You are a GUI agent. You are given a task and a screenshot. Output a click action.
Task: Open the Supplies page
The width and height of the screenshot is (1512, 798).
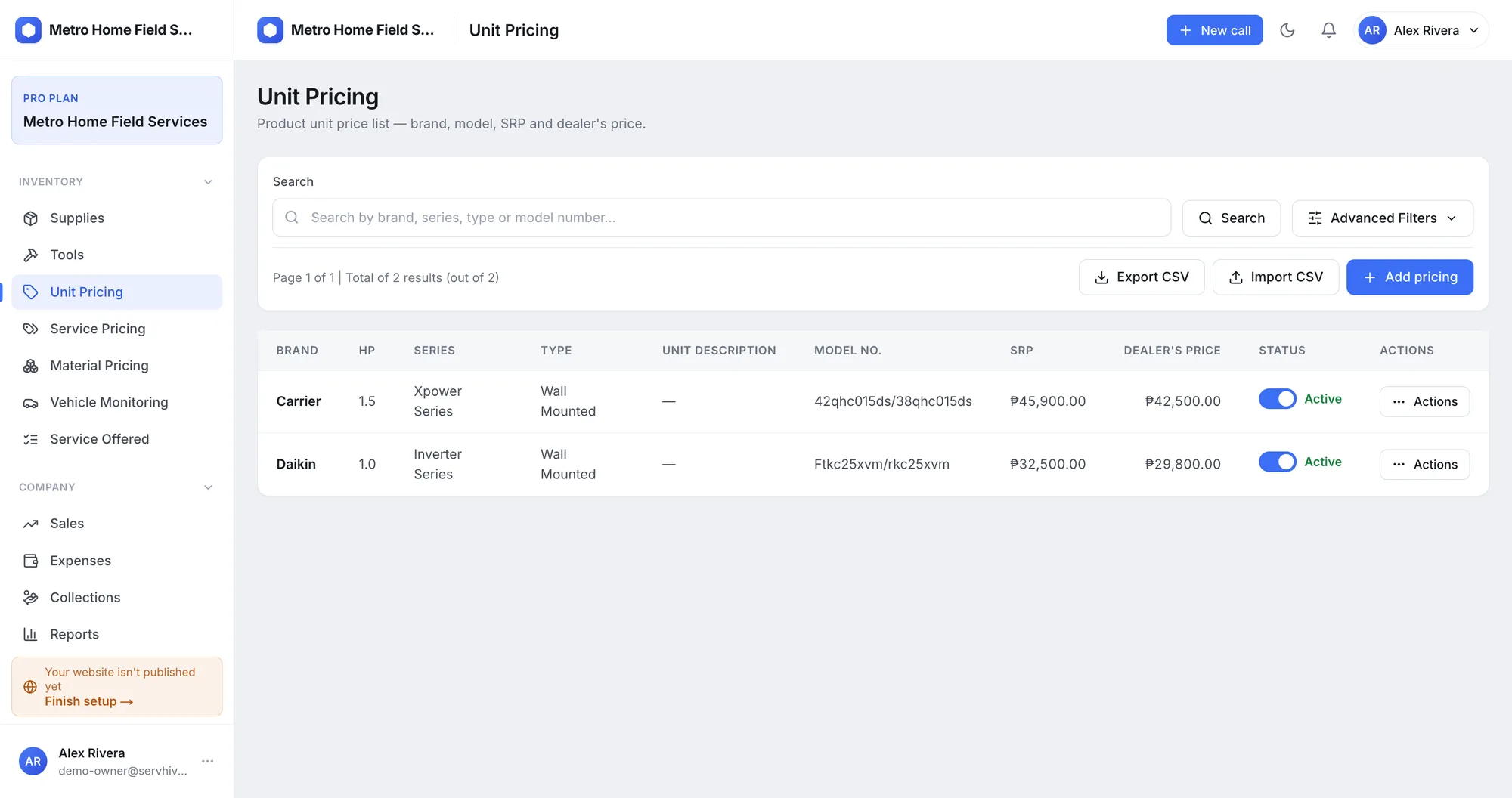click(x=117, y=218)
